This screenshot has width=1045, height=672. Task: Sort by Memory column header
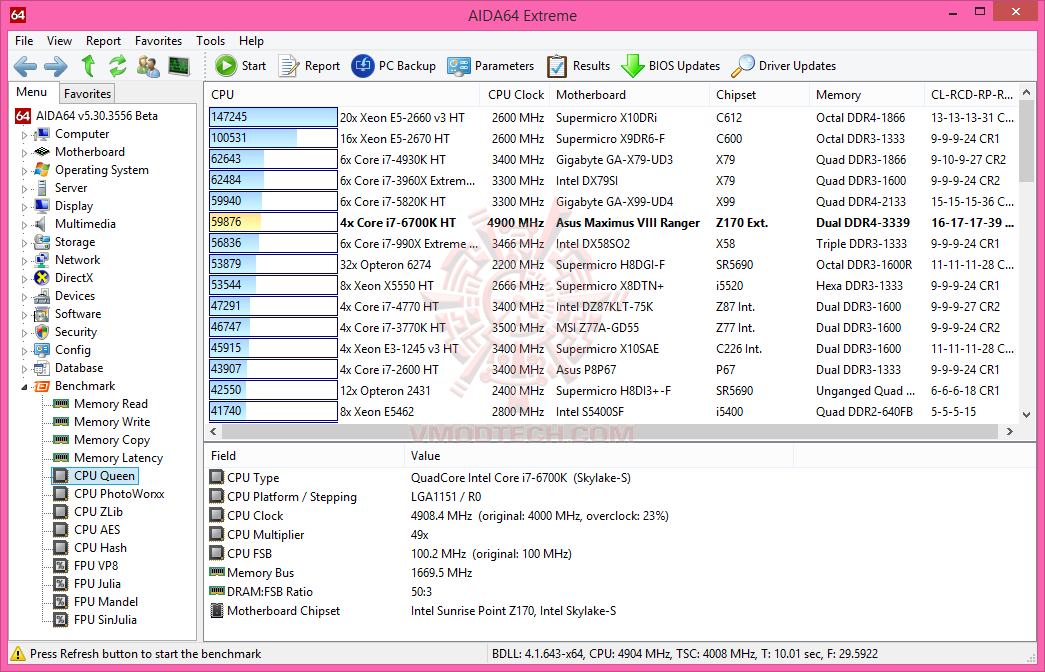pyautogui.click(x=866, y=95)
